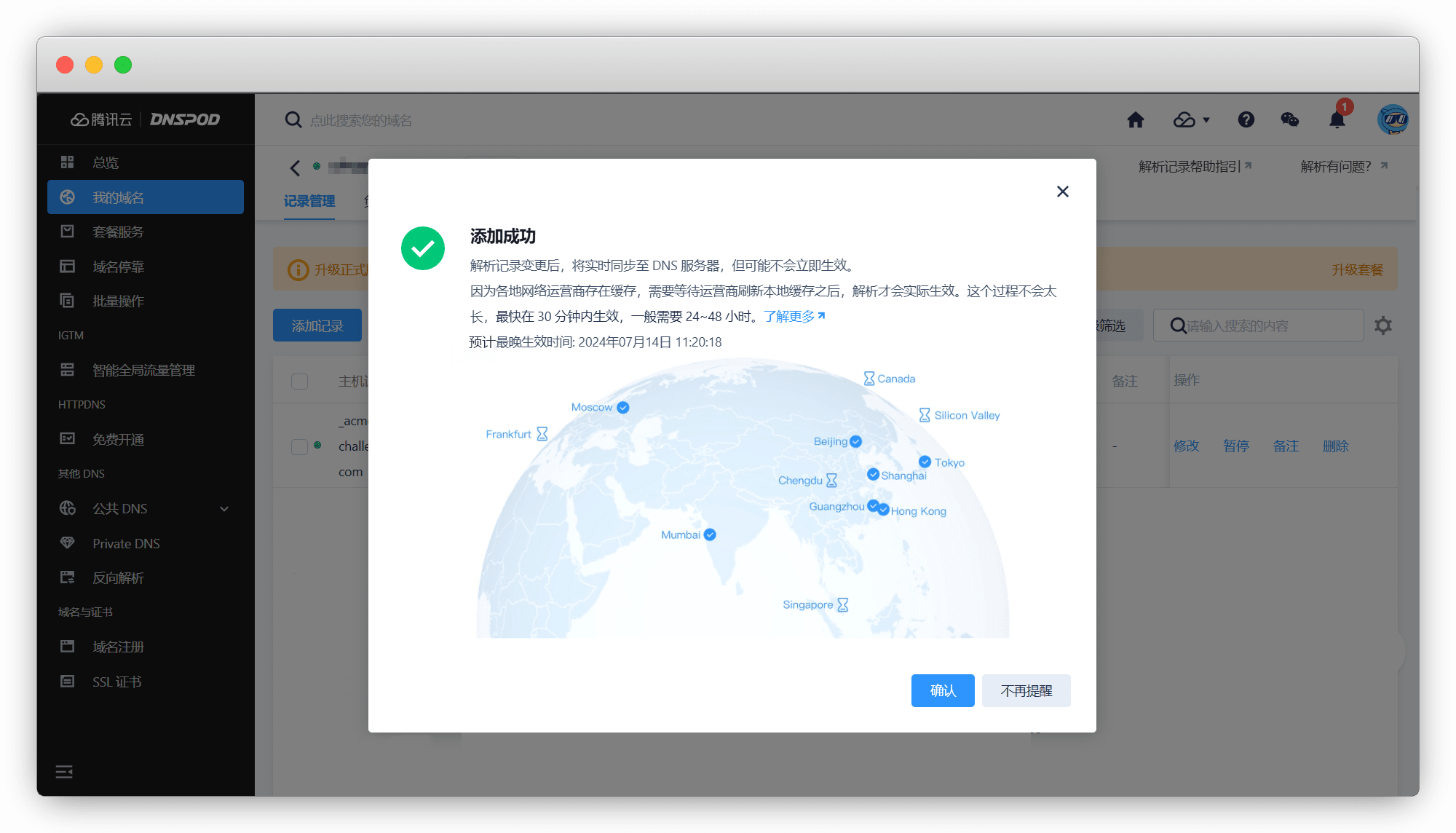Open the notification bell

[x=1337, y=120]
